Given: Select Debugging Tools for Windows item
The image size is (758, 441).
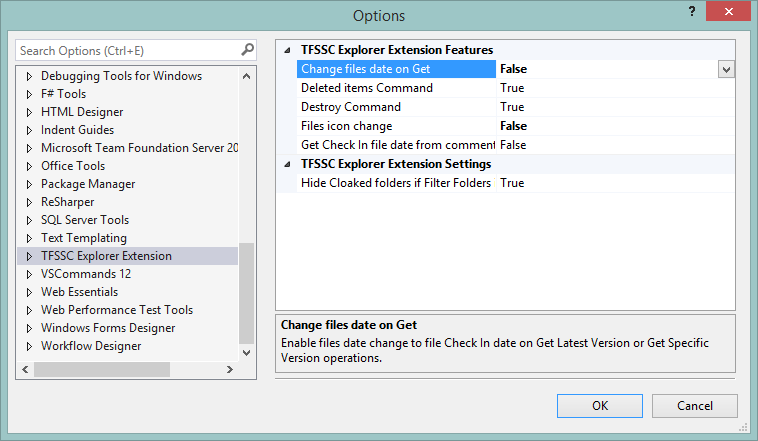Looking at the screenshot, I should [121, 76].
